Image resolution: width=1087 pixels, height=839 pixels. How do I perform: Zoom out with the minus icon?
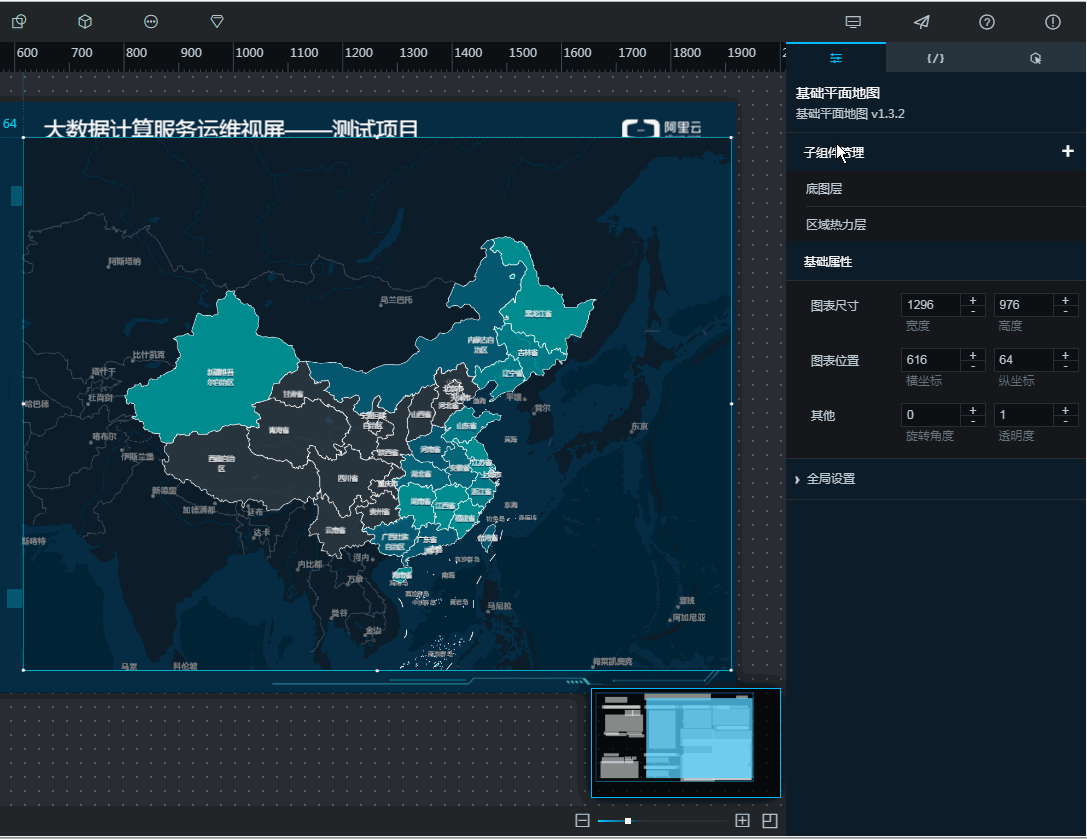[582, 819]
